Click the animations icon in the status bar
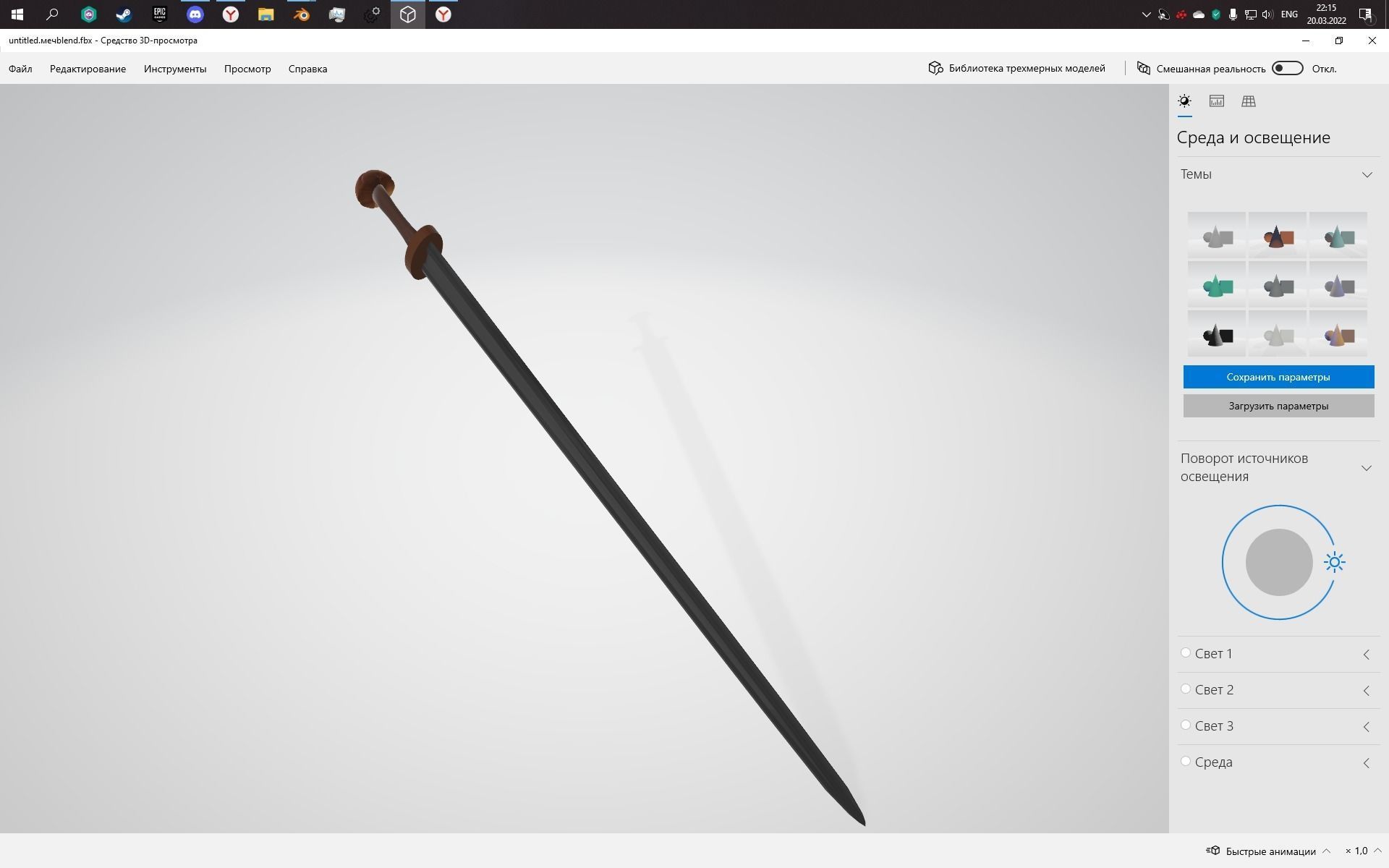The height and width of the screenshot is (868, 1389). pyautogui.click(x=1213, y=851)
